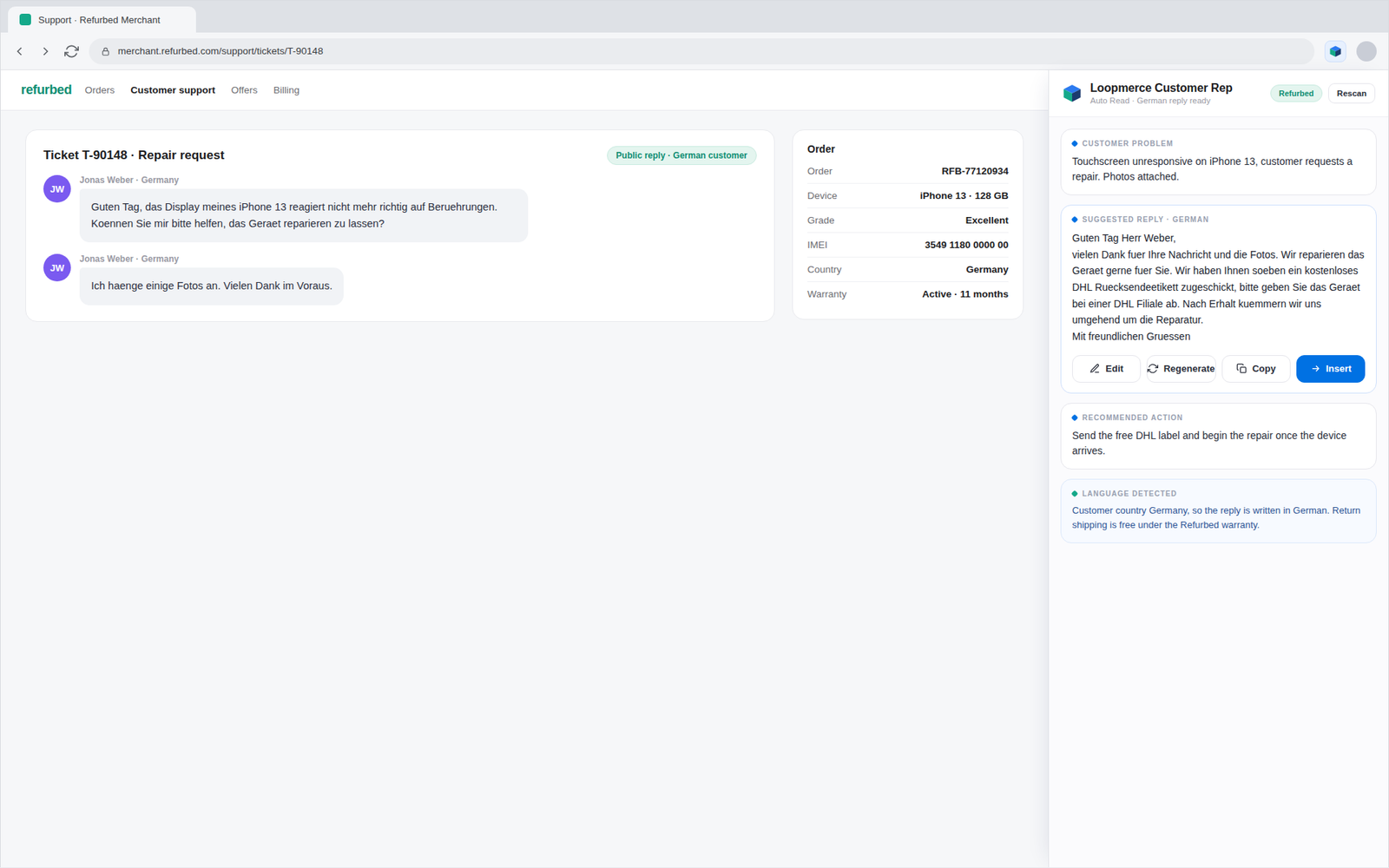This screenshot has height=868, width=1389.
Task: Click the refurbed logo
Action: pos(46,89)
